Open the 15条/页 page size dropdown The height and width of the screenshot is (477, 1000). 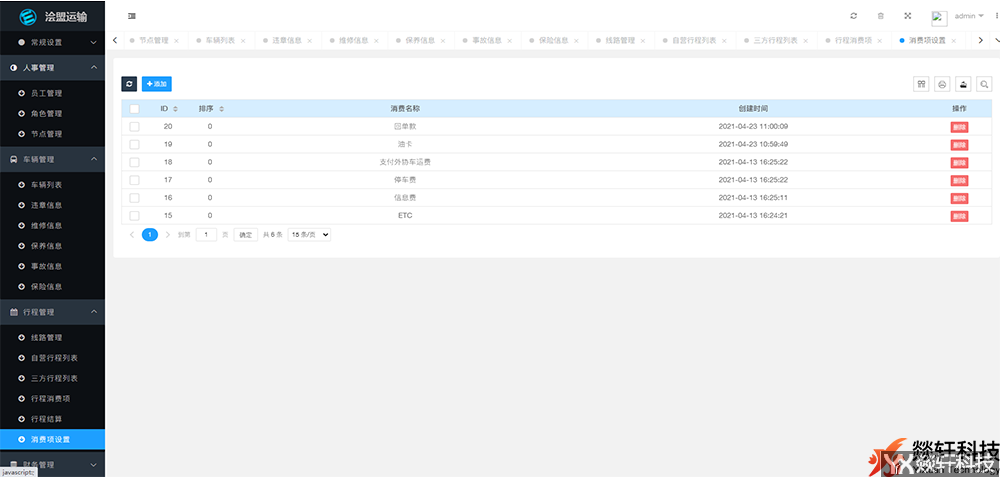[309, 234]
